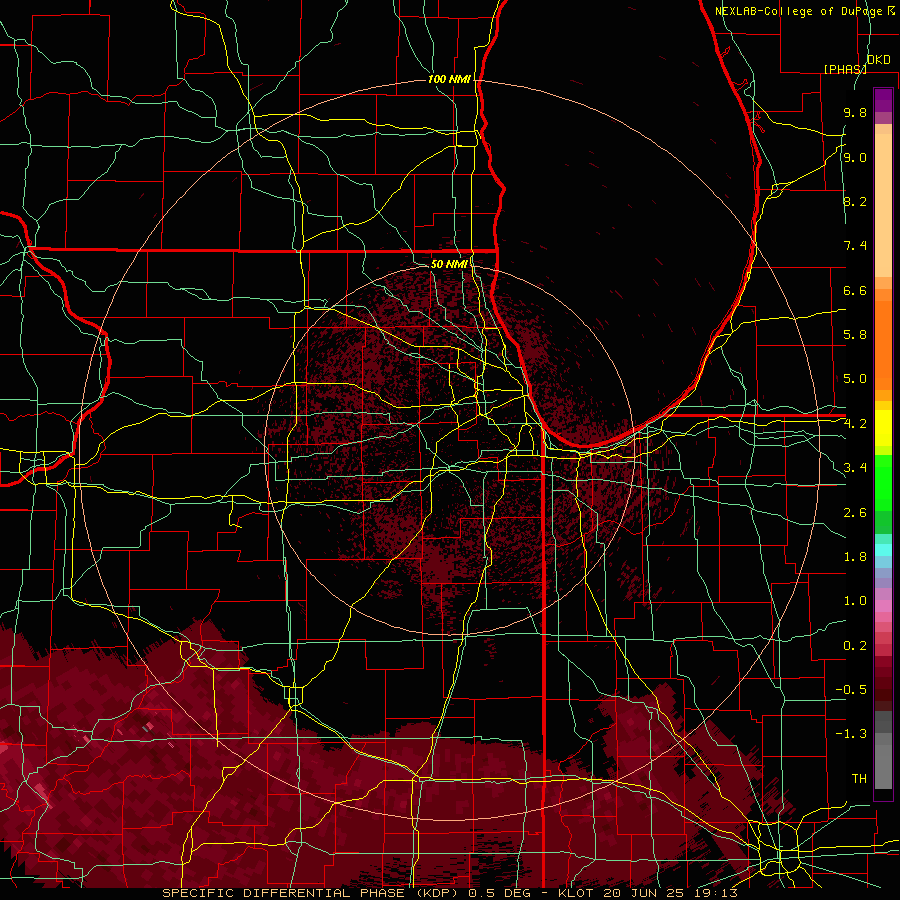Click the 1.8 scale value

(855, 557)
